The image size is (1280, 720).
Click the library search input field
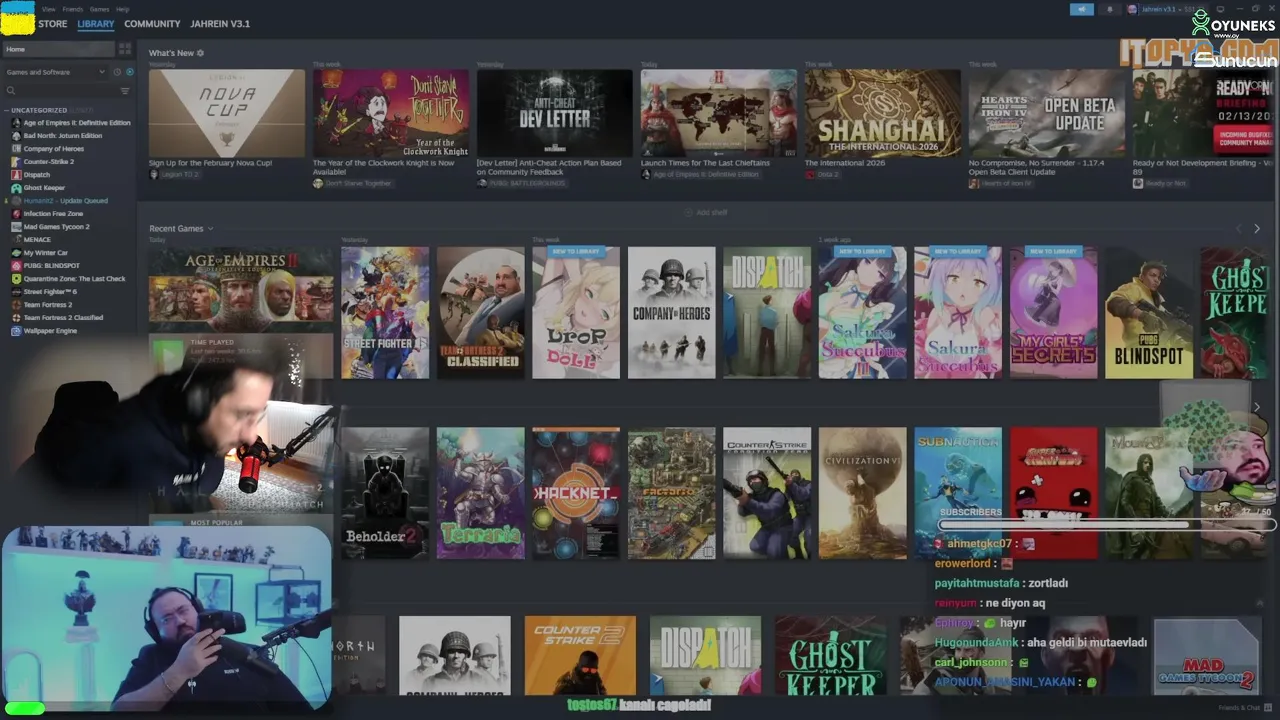(65, 91)
